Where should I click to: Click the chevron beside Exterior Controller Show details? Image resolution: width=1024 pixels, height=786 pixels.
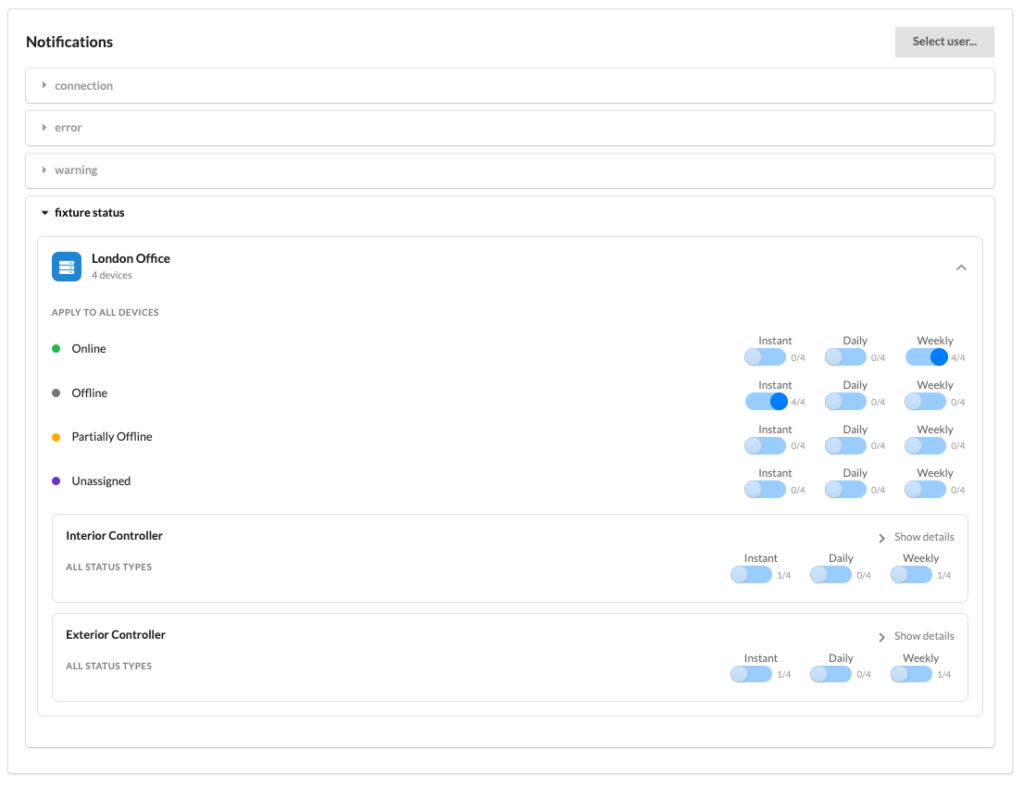pyautogui.click(x=882, y=637)
